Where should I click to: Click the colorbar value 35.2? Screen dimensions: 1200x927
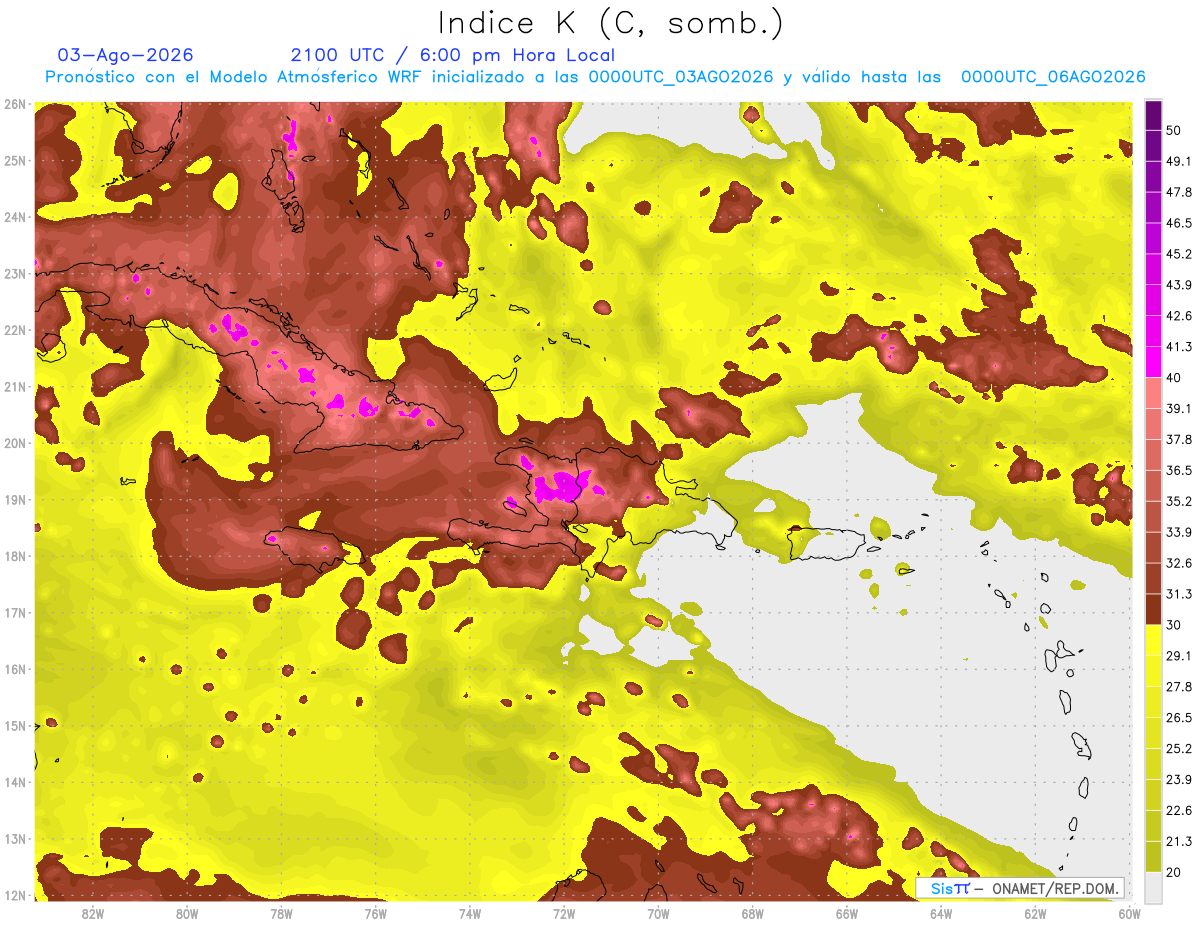pyautogui.click(x=1179, y=501)
